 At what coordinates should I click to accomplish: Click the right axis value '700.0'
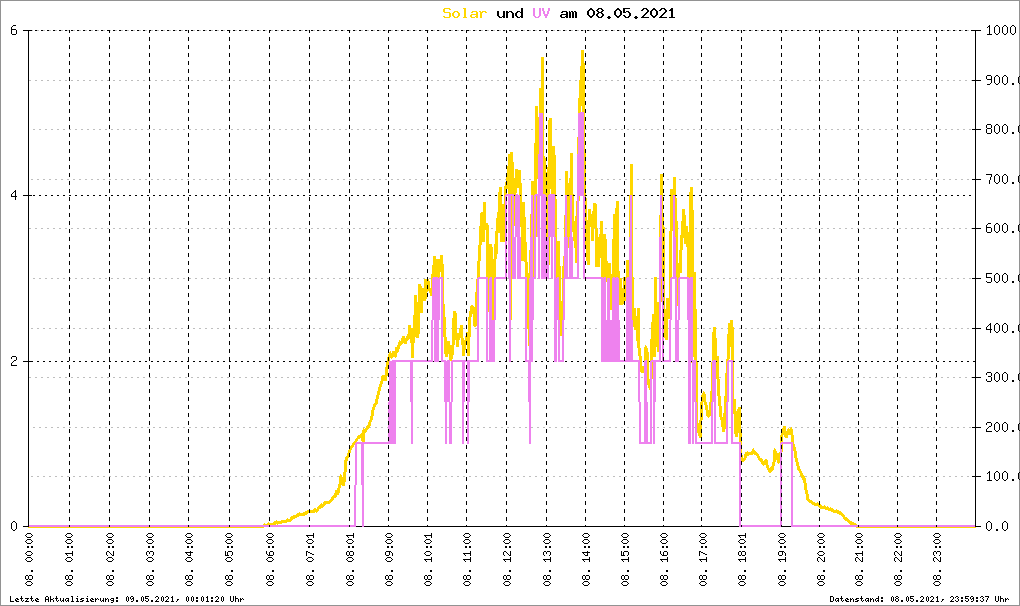coord(1002,179)
